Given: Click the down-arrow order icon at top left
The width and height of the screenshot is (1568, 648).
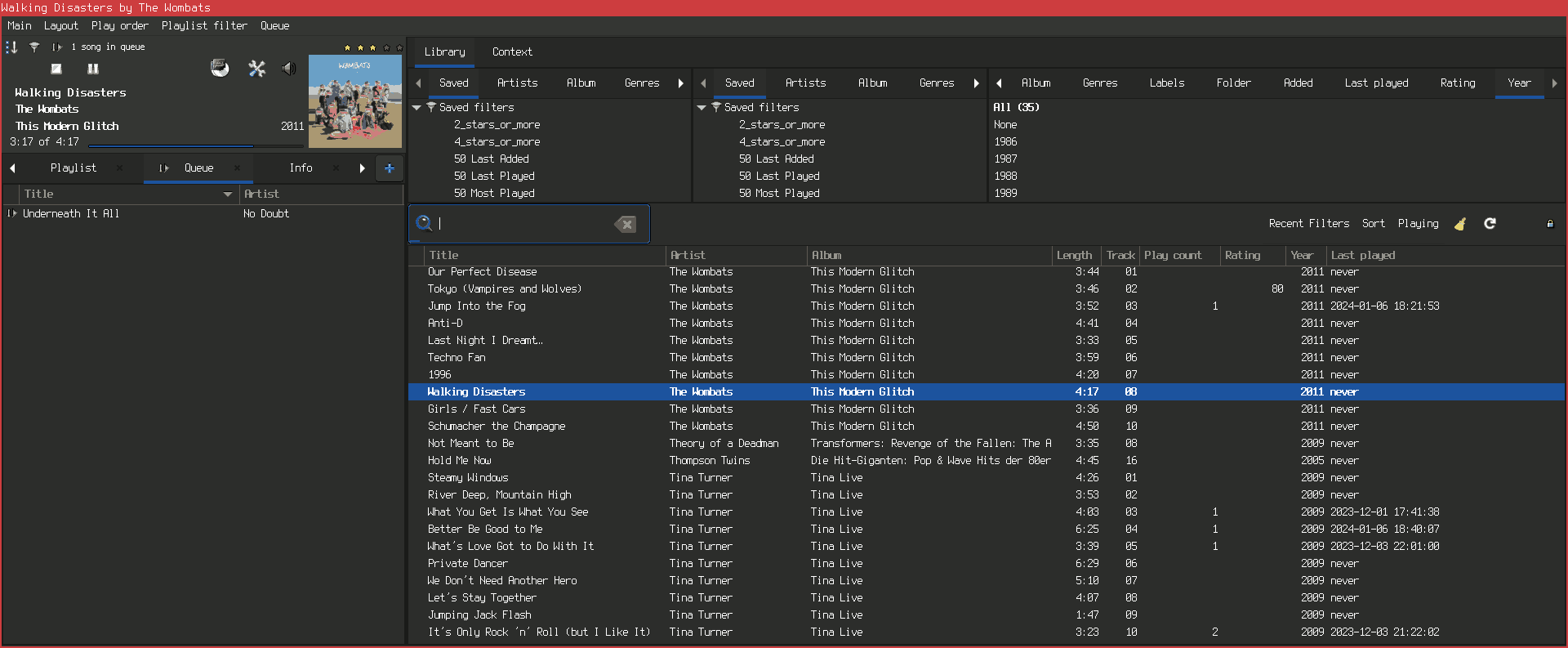Looking at the screenshot, I should pos(11,47).
